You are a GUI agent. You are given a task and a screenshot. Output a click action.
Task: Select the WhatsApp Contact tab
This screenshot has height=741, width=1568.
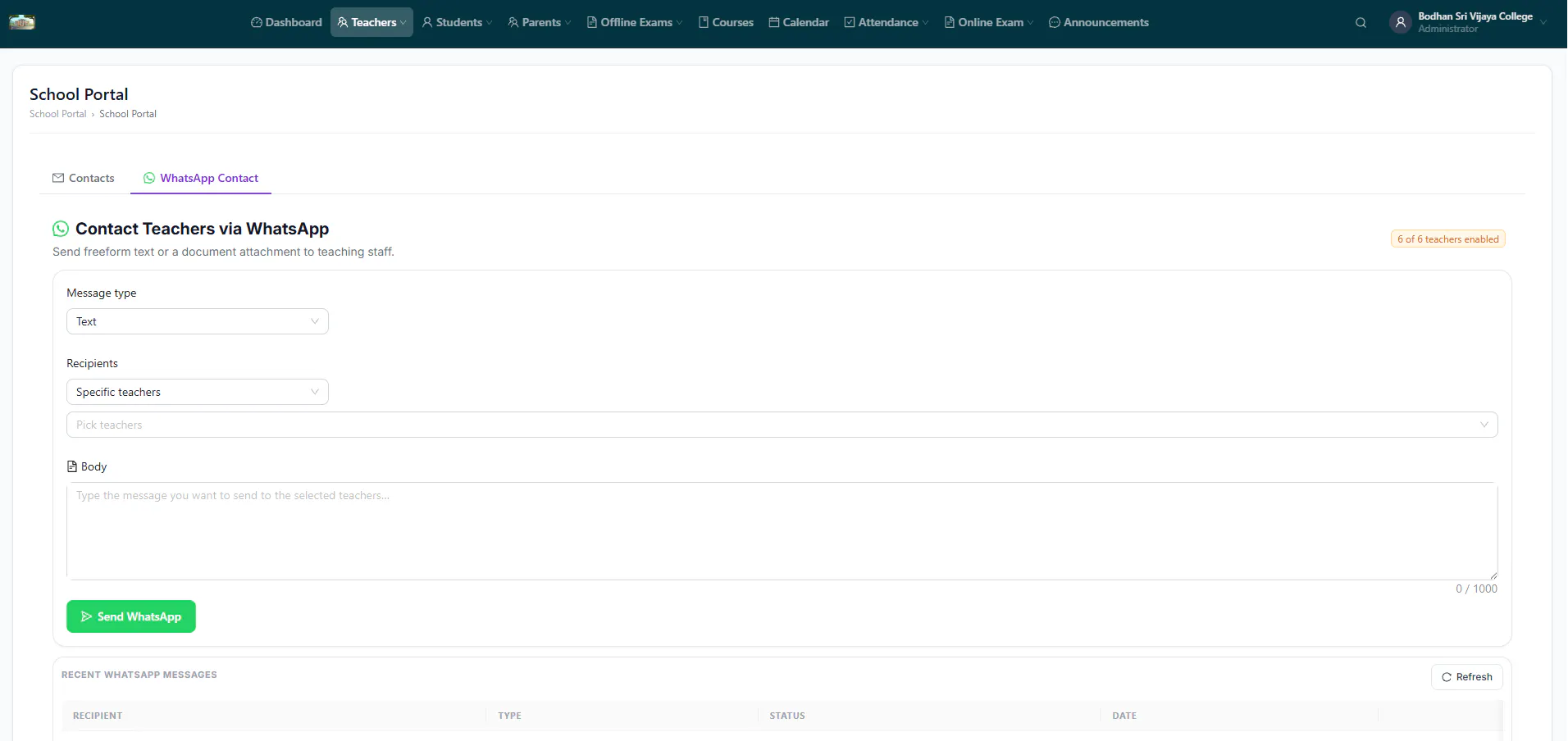tap(201, 178)
